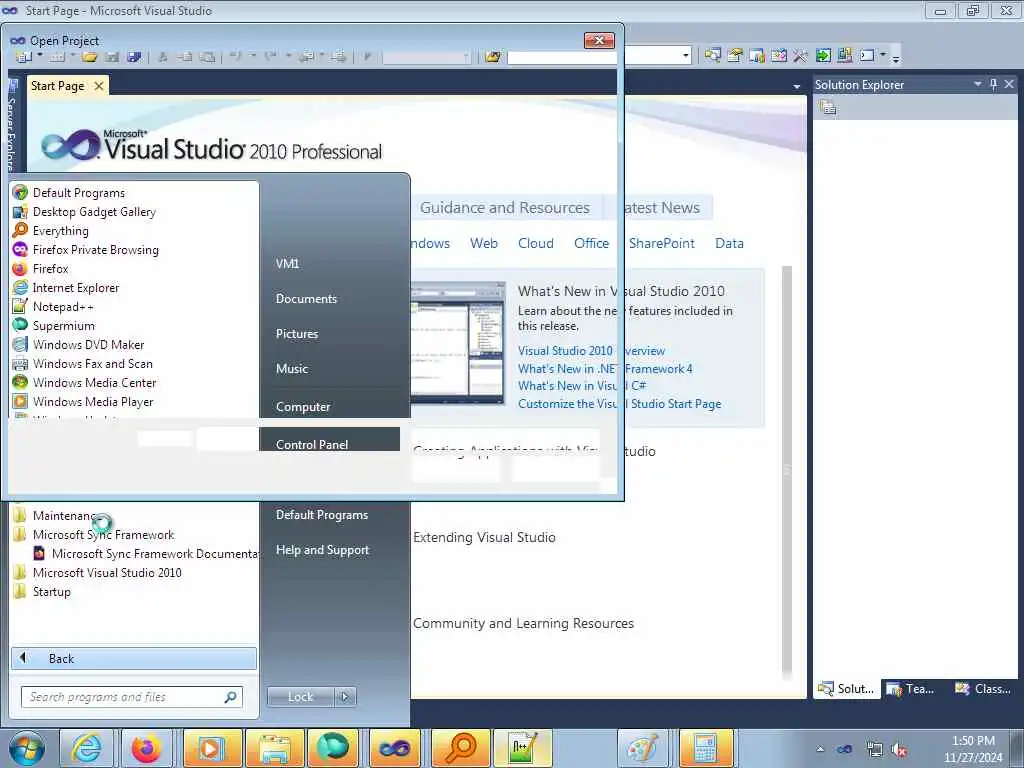This screenshot has height=768, width=1024.
Task: Click the Search programs and files box
Action: 131,697
